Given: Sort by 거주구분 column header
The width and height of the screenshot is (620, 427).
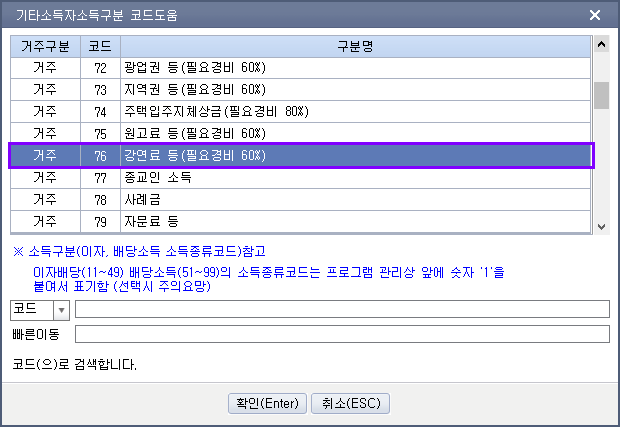Looking at the screenshot, I should pyautogui.click(x=45, y=47).
